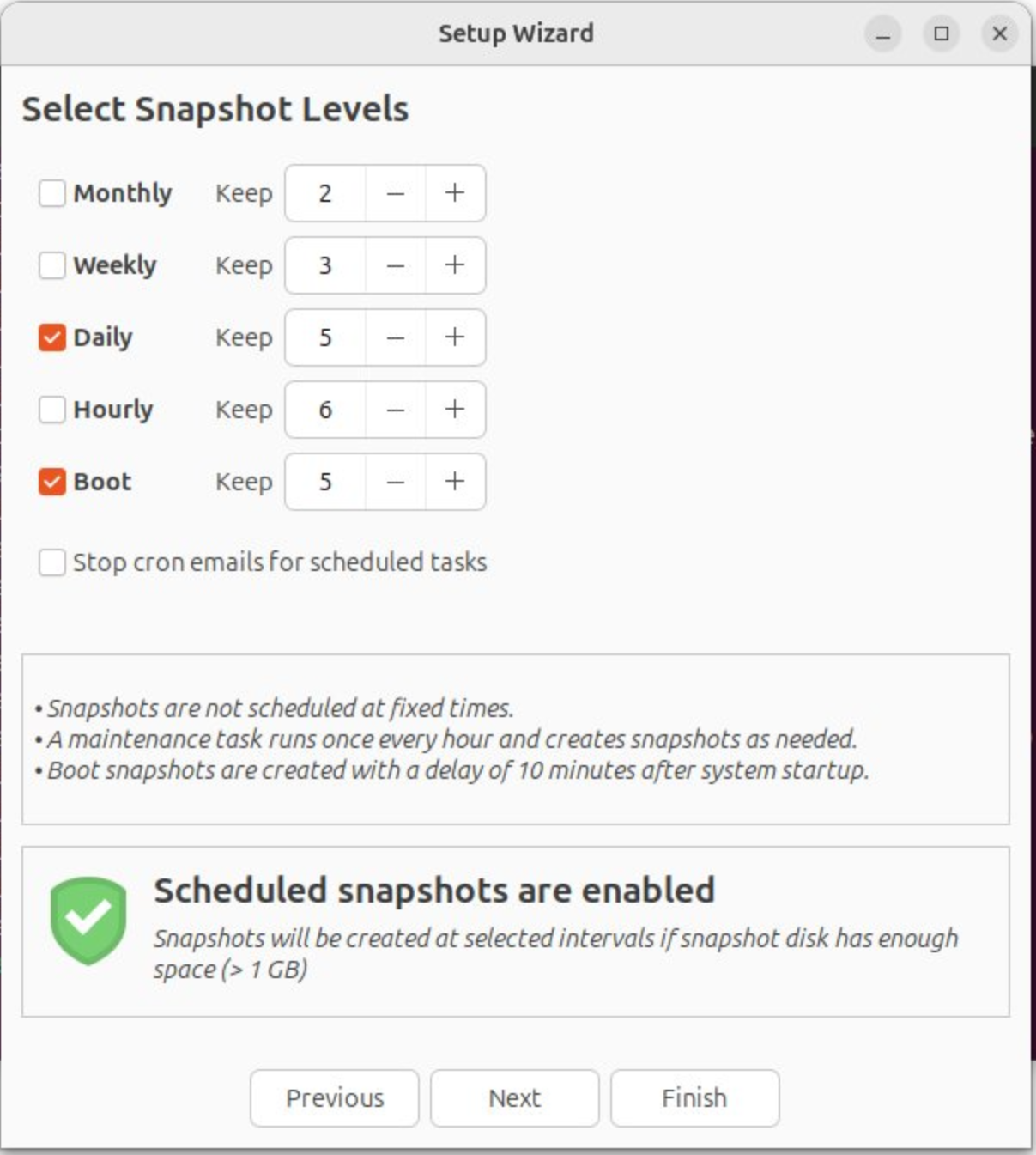Click the Previous button
The image size is (1036, 1155).
tap(335, 1097)
